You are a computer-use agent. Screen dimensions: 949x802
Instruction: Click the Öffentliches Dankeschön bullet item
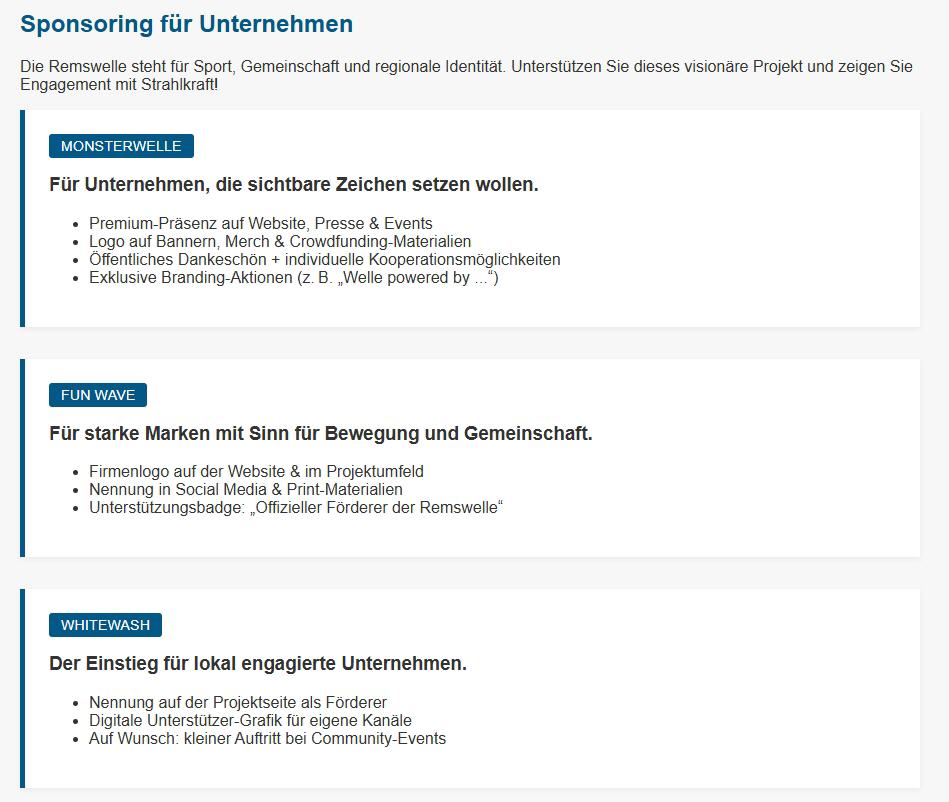coord(324,260)
